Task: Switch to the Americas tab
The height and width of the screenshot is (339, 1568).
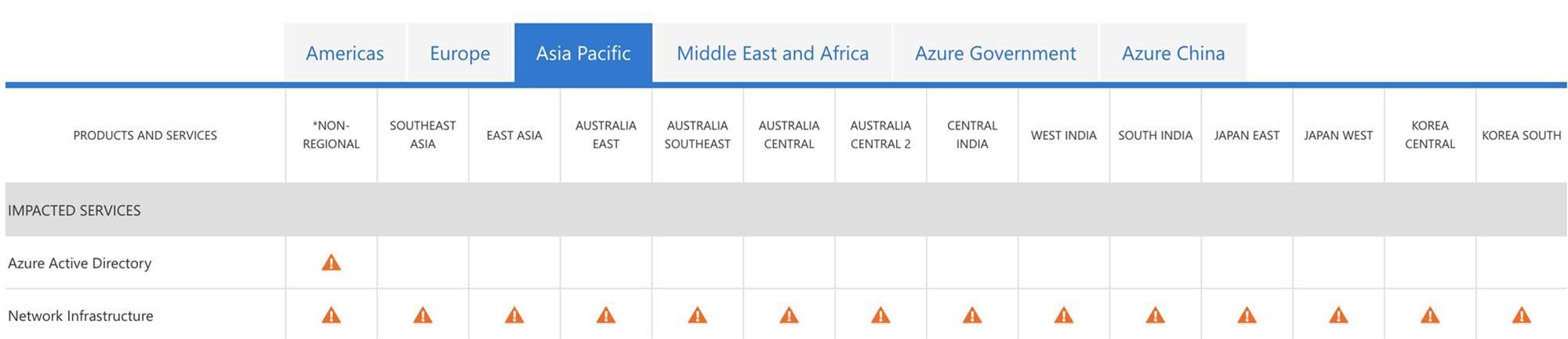Action: [x=345, y=53]
